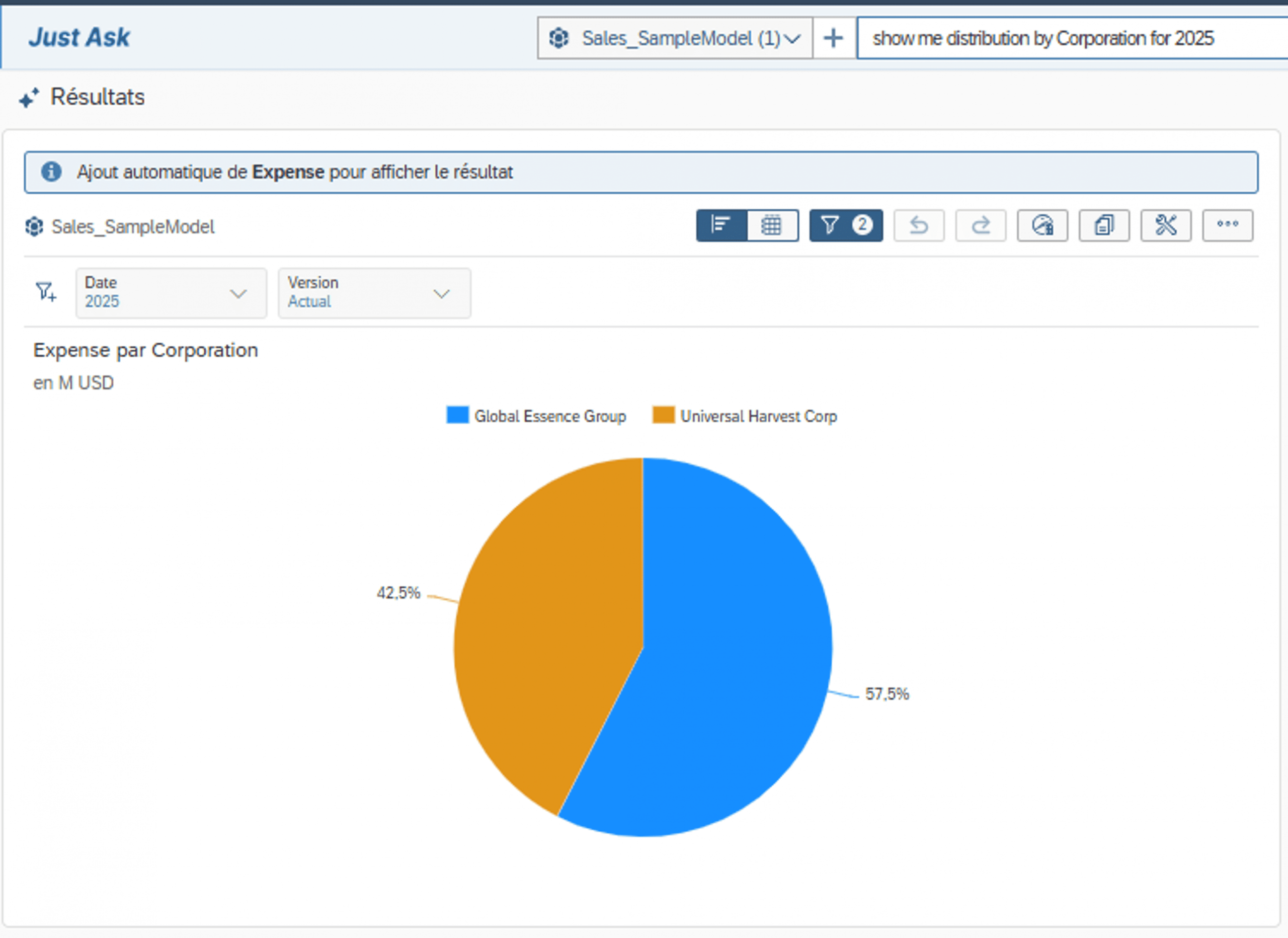The width and height of the screenshot is (1288, 938).
Task: Open the wrench and scissors tools icon
Action: click(1165, 225)
